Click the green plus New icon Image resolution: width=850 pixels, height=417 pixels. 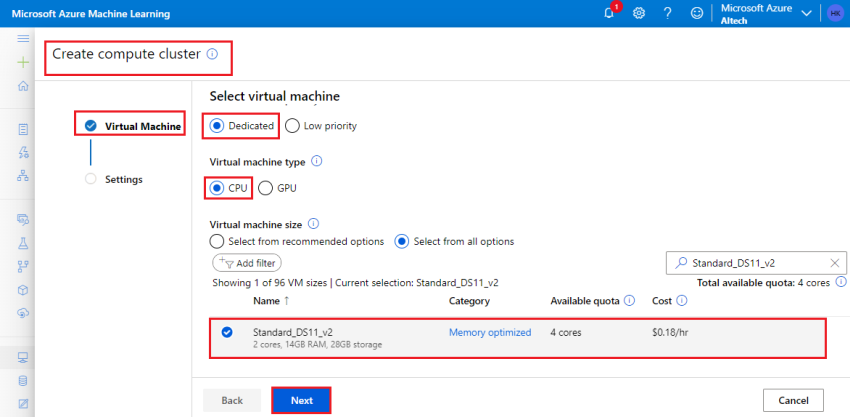click(23, 62)
